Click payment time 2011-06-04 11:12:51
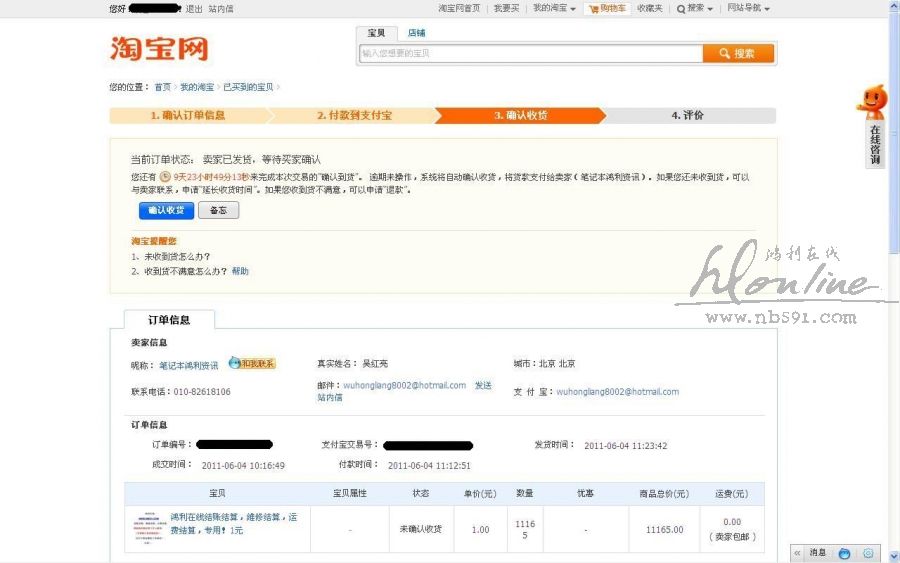 coord(429,465)
